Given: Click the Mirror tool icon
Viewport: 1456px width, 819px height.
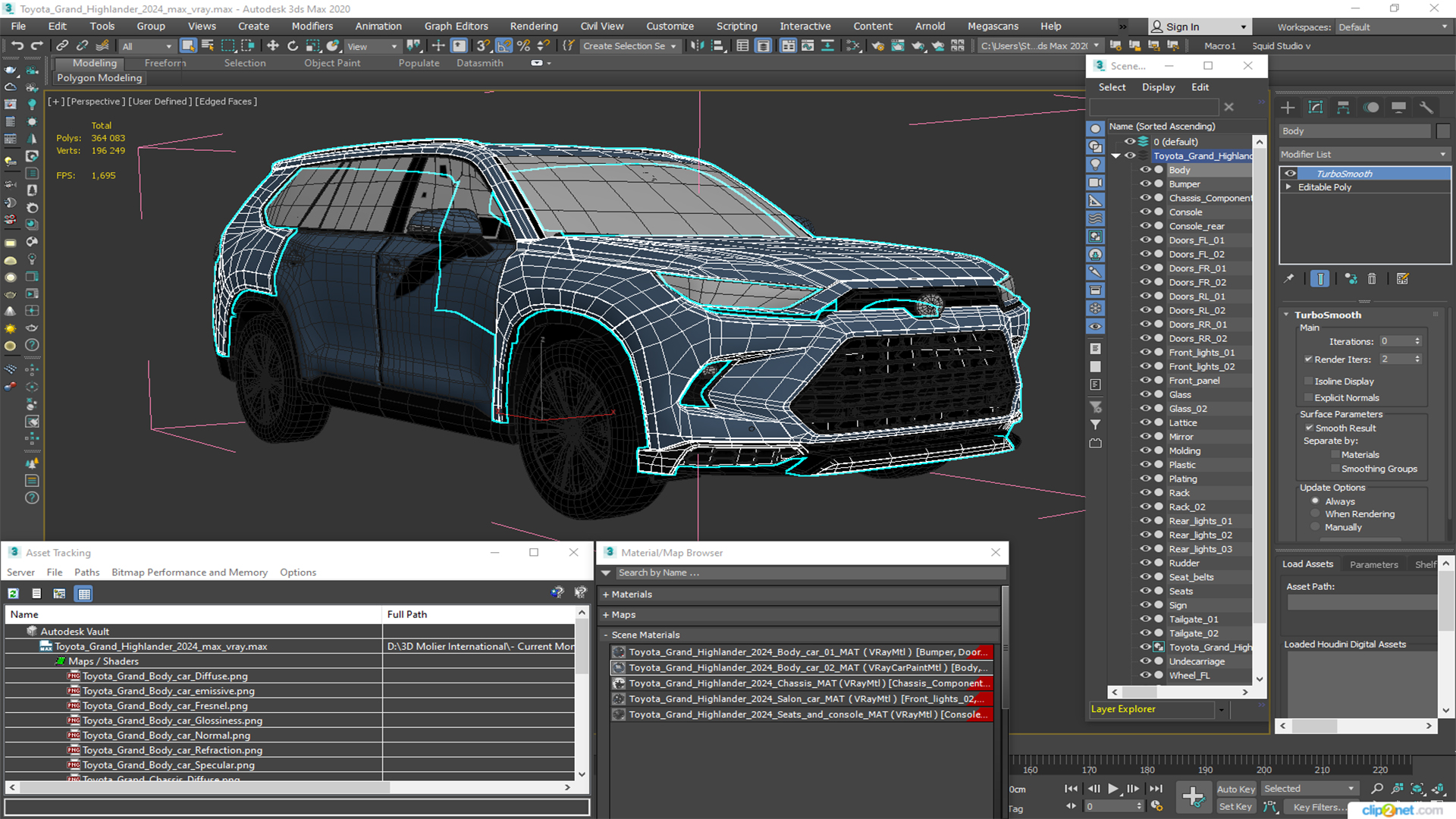Looking at the screenshot, I should [697, 45].
